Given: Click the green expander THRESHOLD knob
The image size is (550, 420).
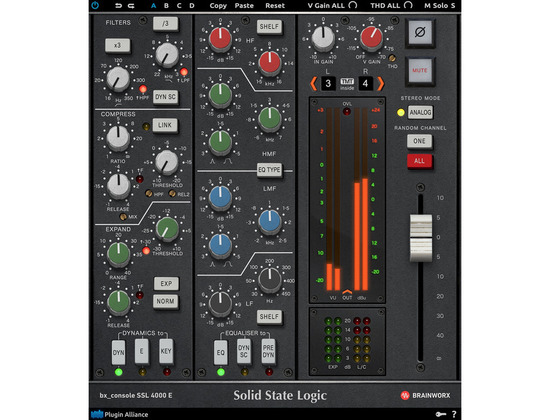Looking at the screenshot, I should coord(167,228).
